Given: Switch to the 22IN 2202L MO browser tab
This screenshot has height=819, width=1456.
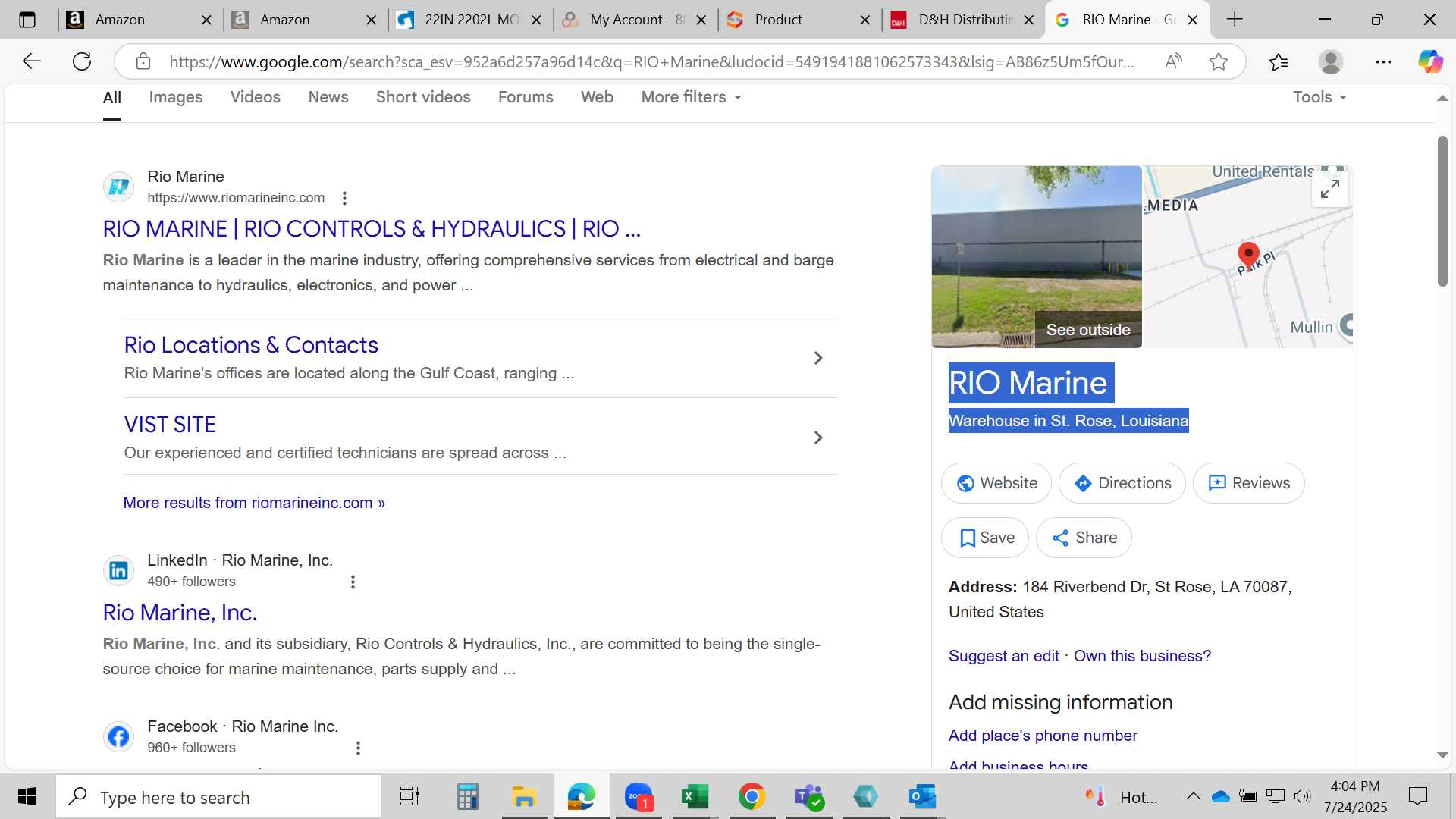Looking at the screenshot, I should pos(470,20).
